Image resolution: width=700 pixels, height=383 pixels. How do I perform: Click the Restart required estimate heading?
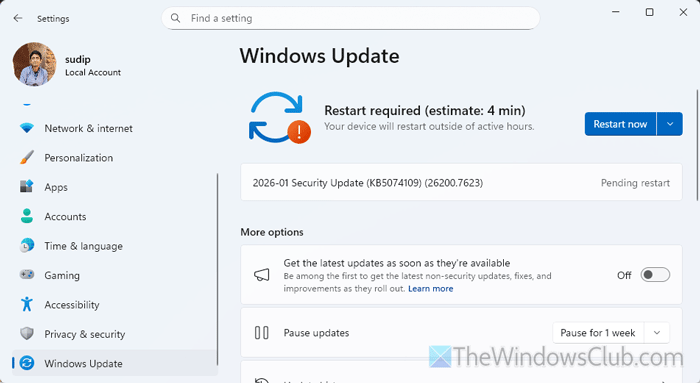[x=425, y=110]
